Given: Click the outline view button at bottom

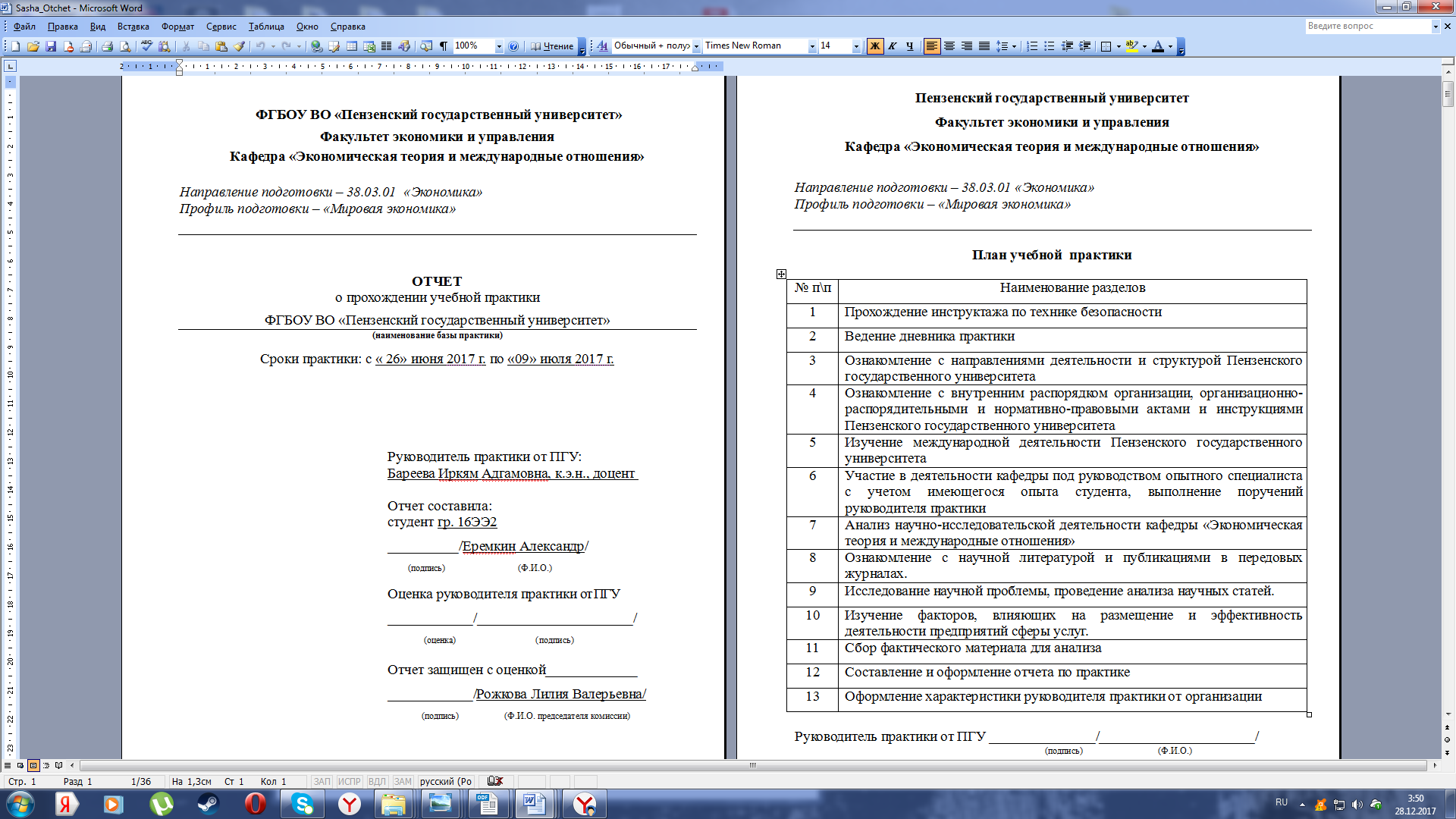Looking at the screenshot, I should (46, 765).
